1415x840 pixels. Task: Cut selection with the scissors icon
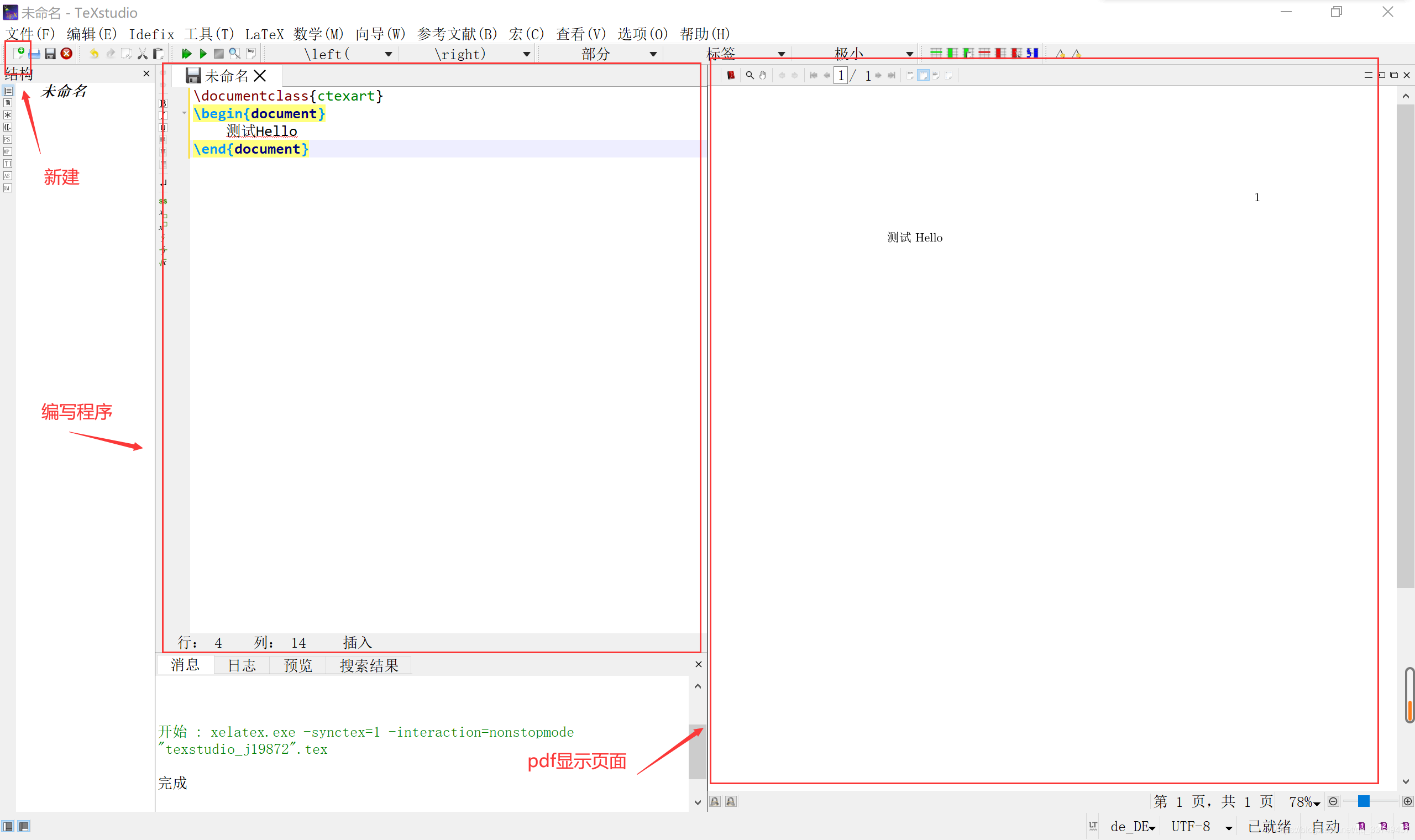pyautogui.click(x=143, y=54)
